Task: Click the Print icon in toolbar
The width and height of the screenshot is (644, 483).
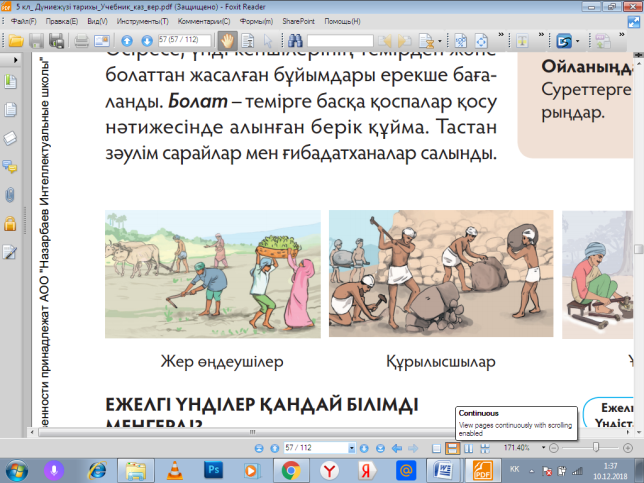Action: pyautogui.click(x=81, y=41)
